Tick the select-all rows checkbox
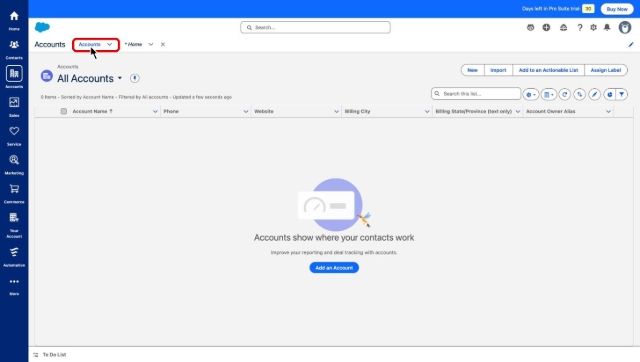Image resolution: width=640 pixels, height=362 pixels. tap(64, 111)
